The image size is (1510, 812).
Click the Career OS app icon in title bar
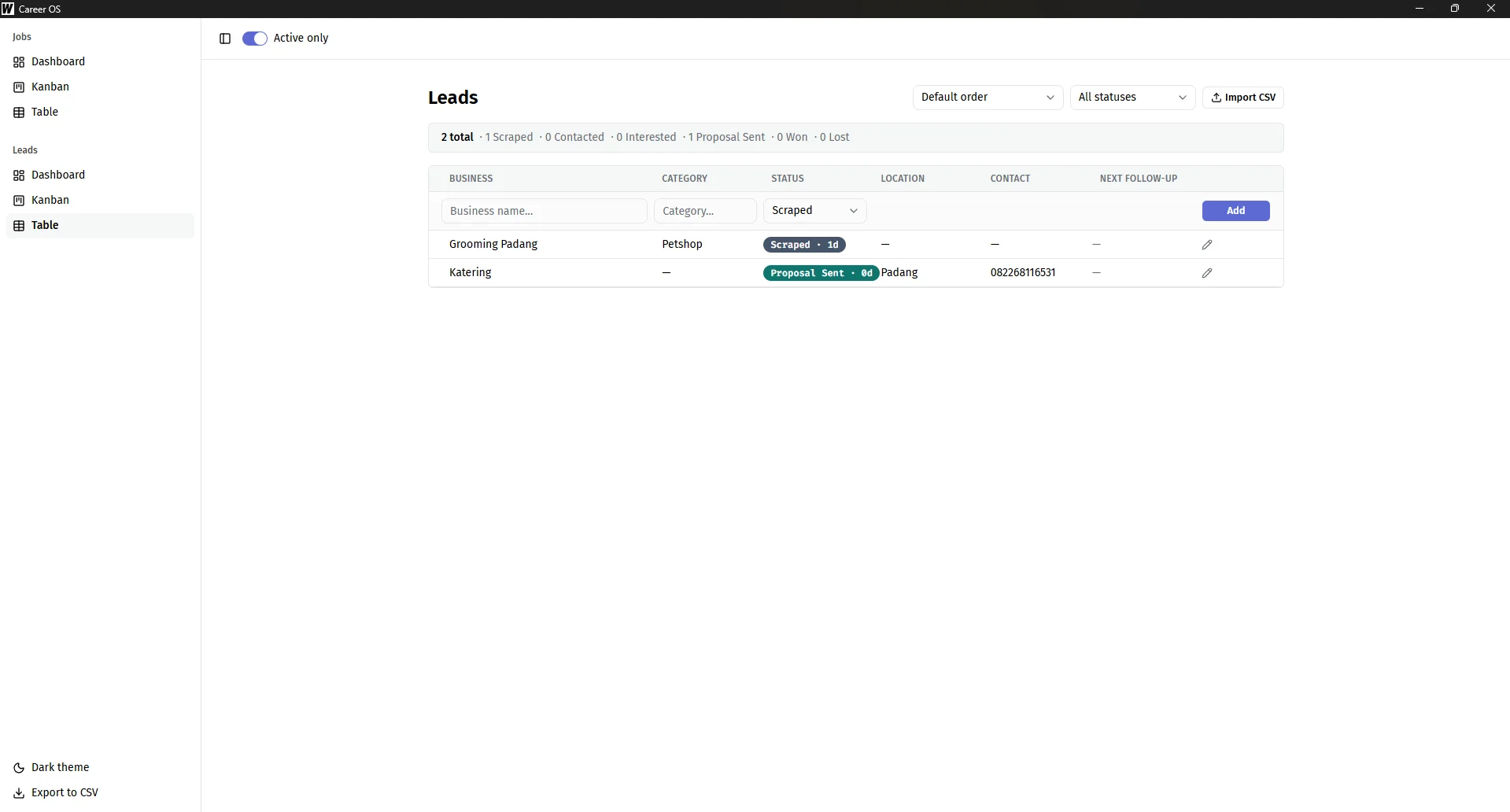pyautogui.click(x=8, y=9)
